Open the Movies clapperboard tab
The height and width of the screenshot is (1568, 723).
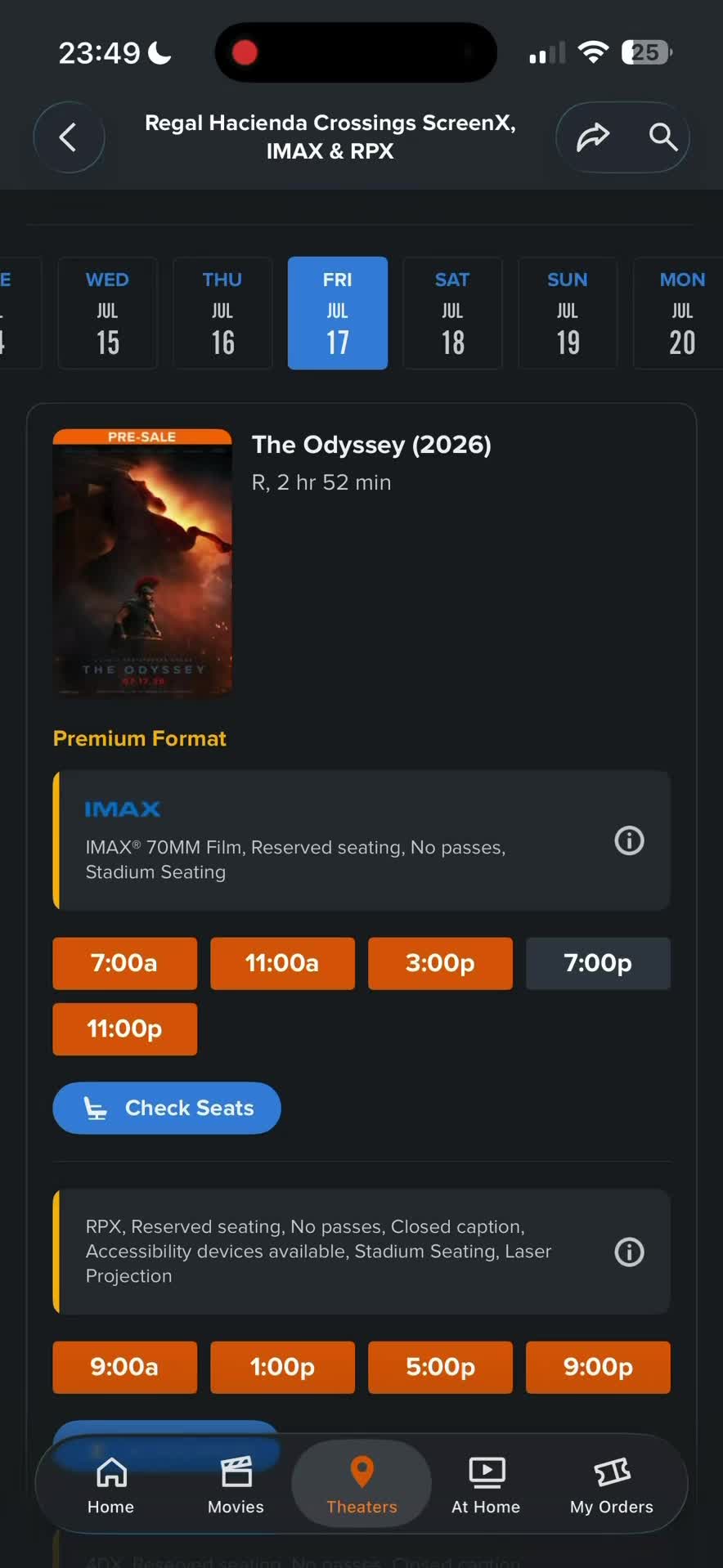click(x=236, y=1485)
